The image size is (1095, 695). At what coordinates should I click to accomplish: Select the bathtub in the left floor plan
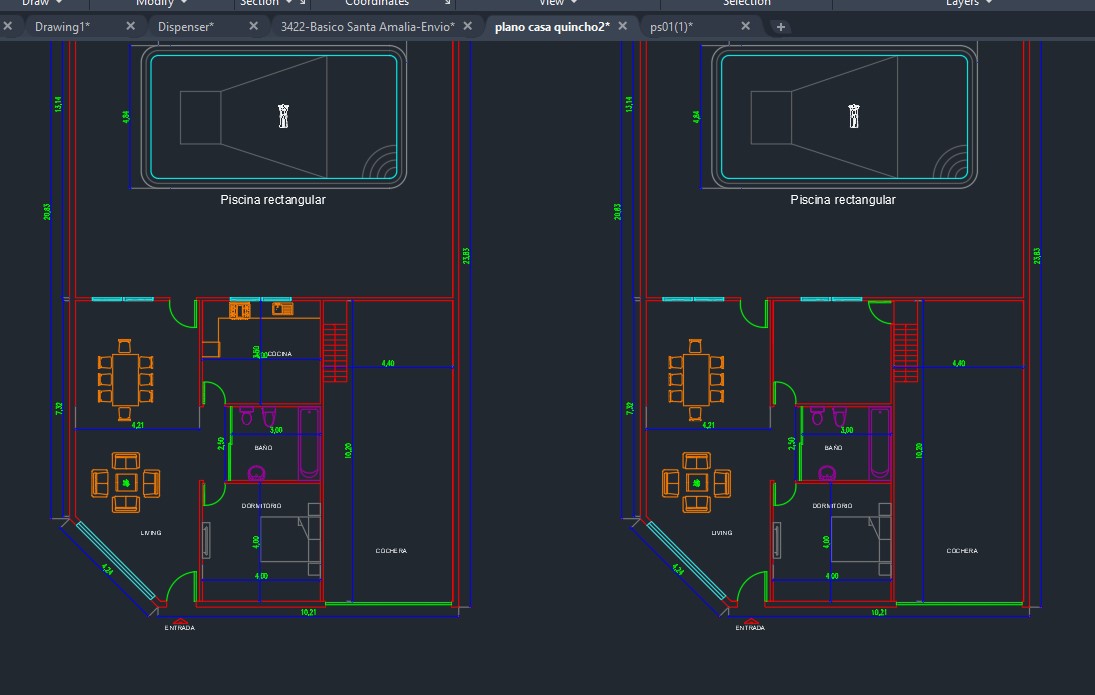(x=309, y=443)
